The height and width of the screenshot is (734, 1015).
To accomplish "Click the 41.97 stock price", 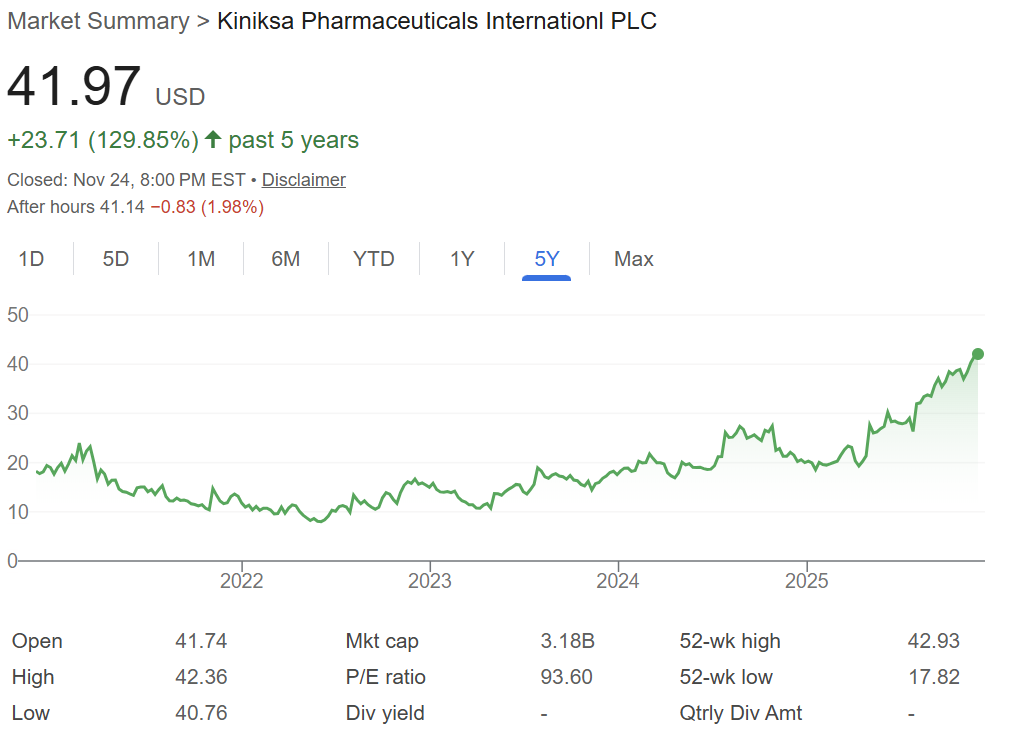I will tap(74, 86).
